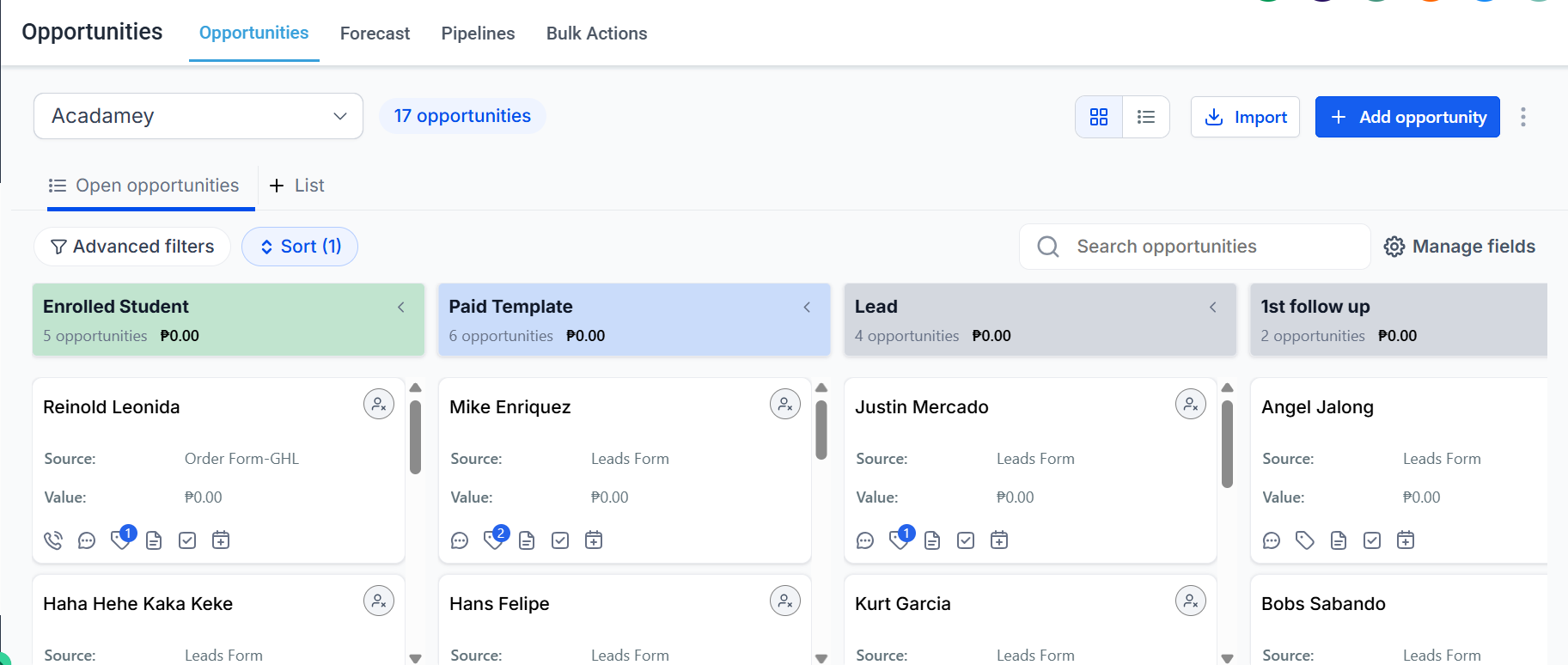Open conversation icon on Reinold Leonida card
The height and width of the screenshot is (665, 1568).
87,540
